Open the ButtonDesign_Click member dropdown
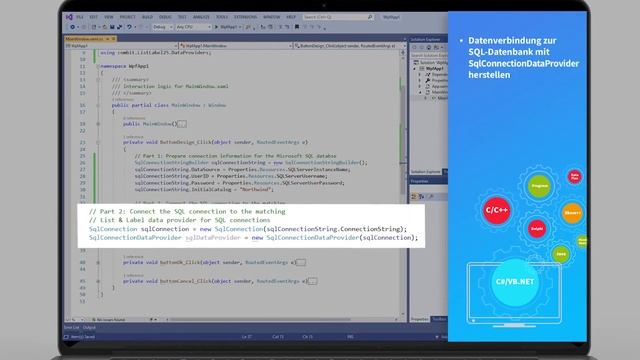Image resolution: width=640 pixels, height=360 pixels. click(350, 46)
